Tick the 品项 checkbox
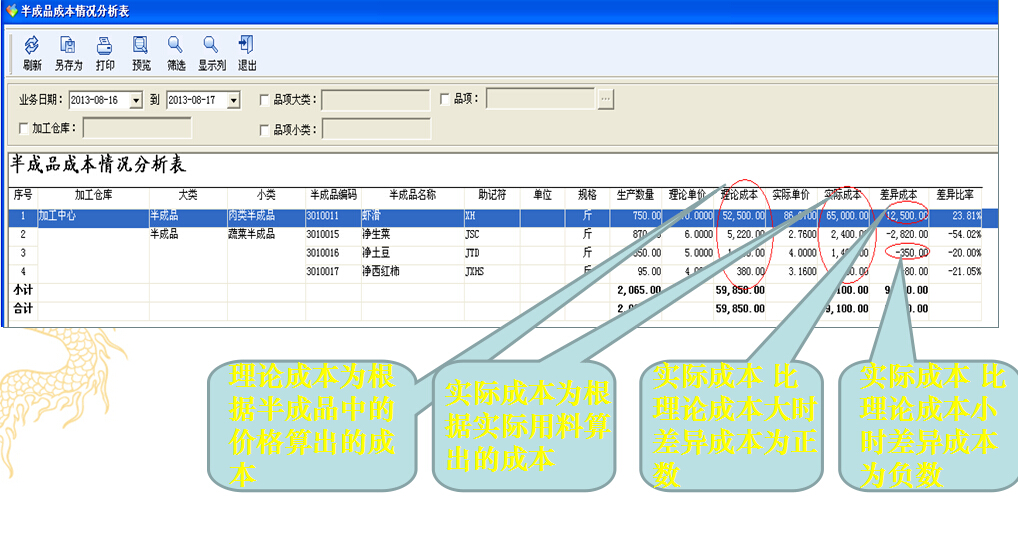The width and height of the screenshot is (1018, 536). [x=446, y=99]
